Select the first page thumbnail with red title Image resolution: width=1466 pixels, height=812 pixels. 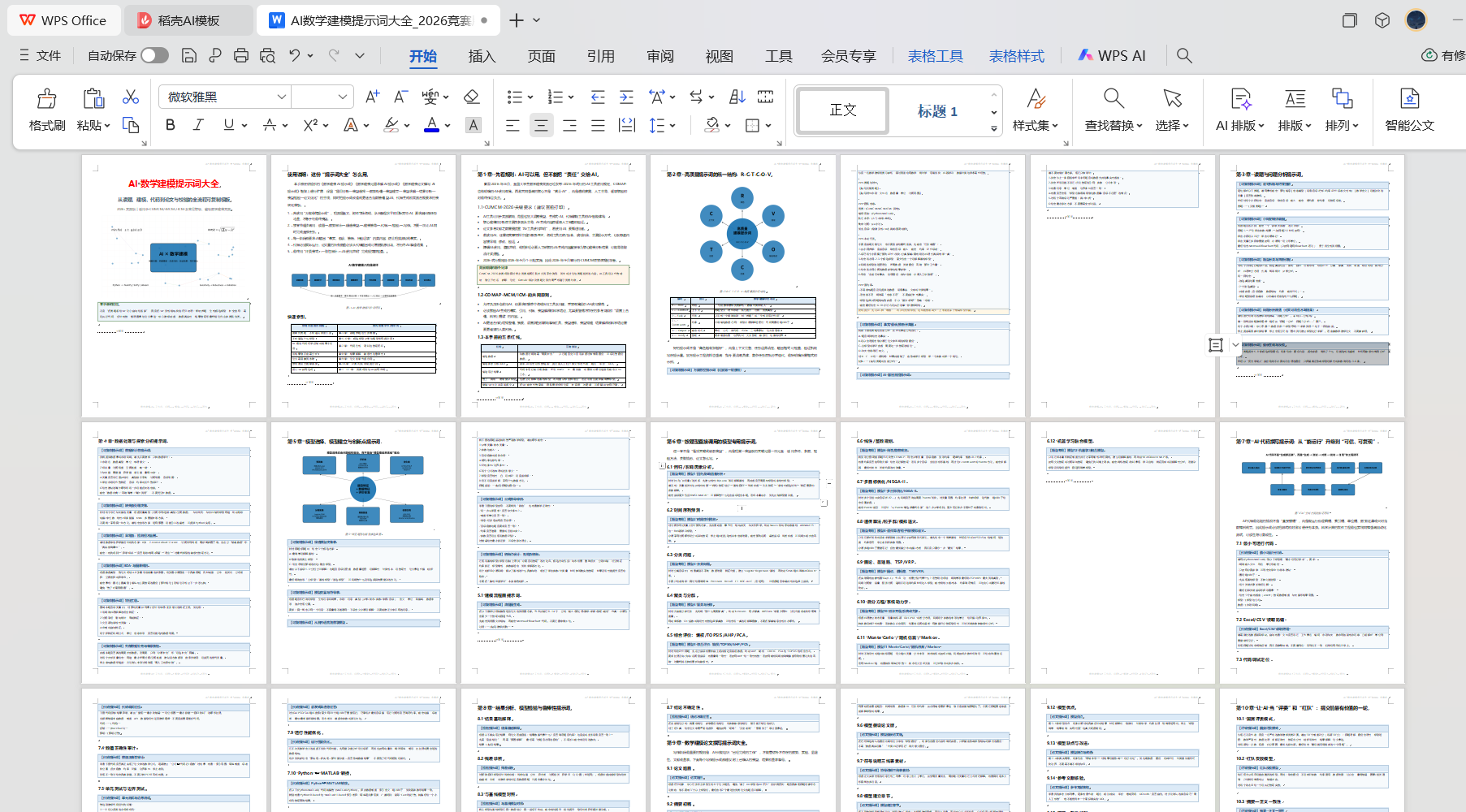tap(174, 286)
